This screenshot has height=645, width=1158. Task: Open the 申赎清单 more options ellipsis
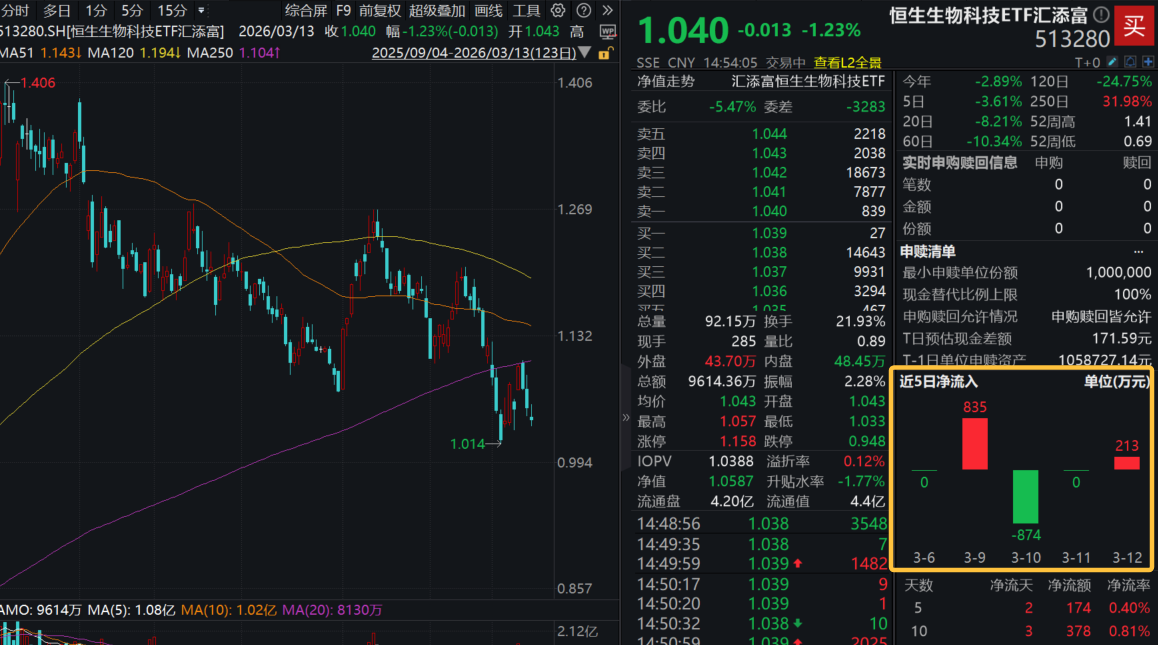[x=1138, y=252]
